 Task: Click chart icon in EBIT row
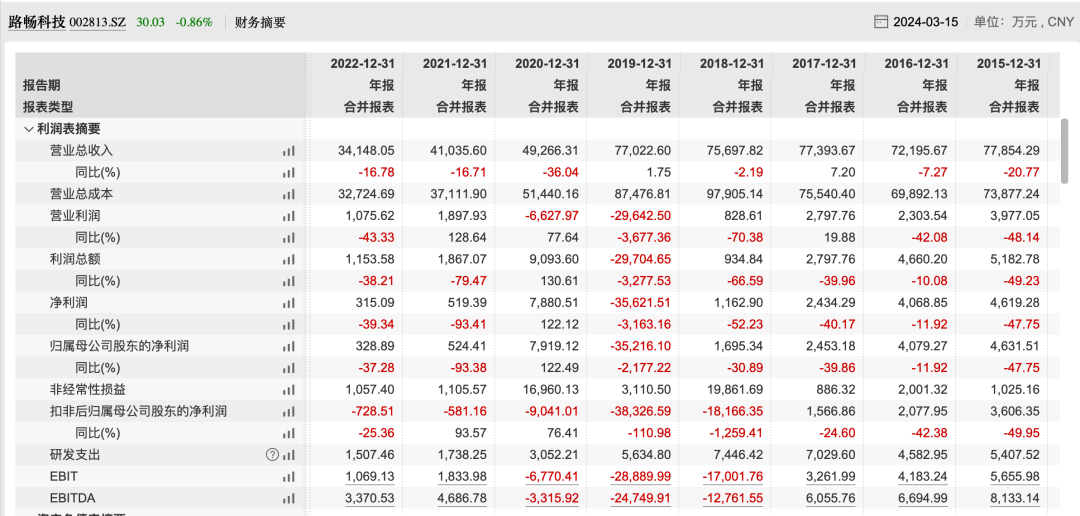click(x=288, y=476)
